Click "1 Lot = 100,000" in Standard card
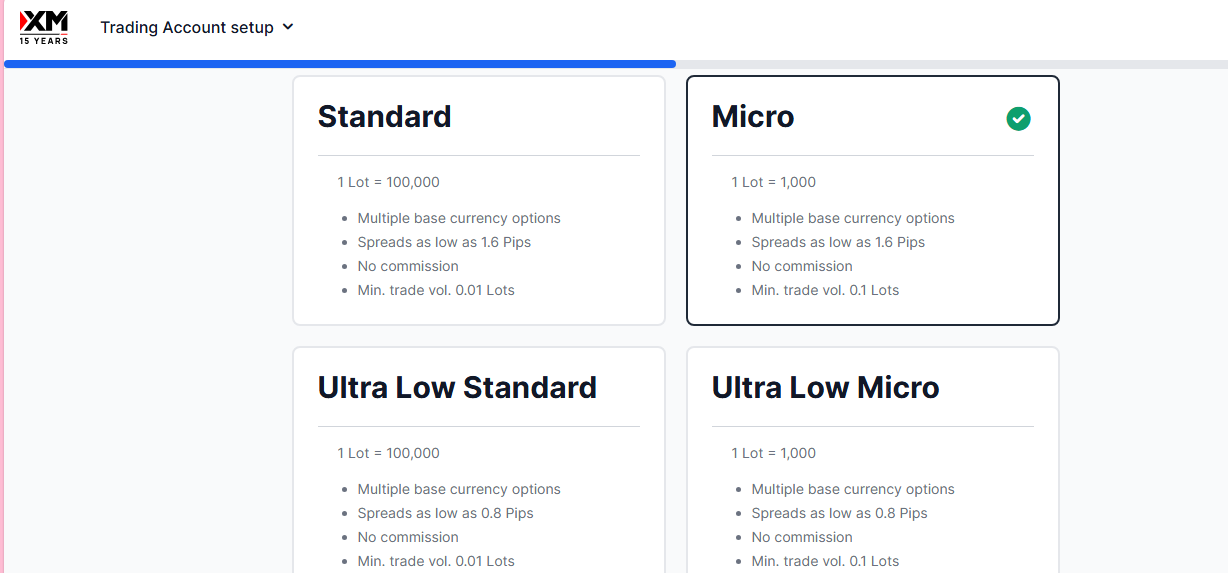Viewport: 1228px width, 573px height. pyautogui.click(x=388, y=182)
